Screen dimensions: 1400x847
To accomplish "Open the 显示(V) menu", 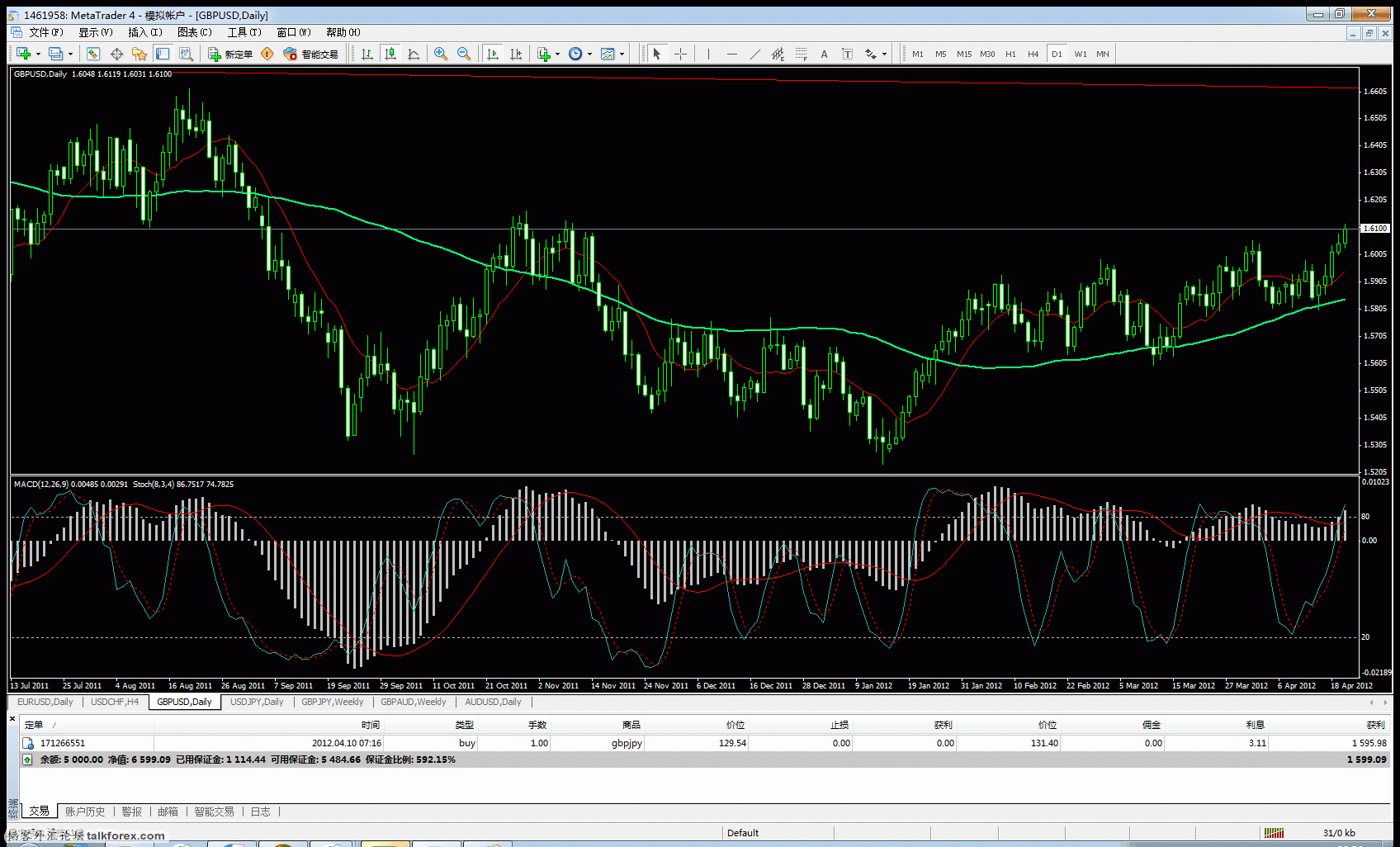I will [x=96, y=32].
